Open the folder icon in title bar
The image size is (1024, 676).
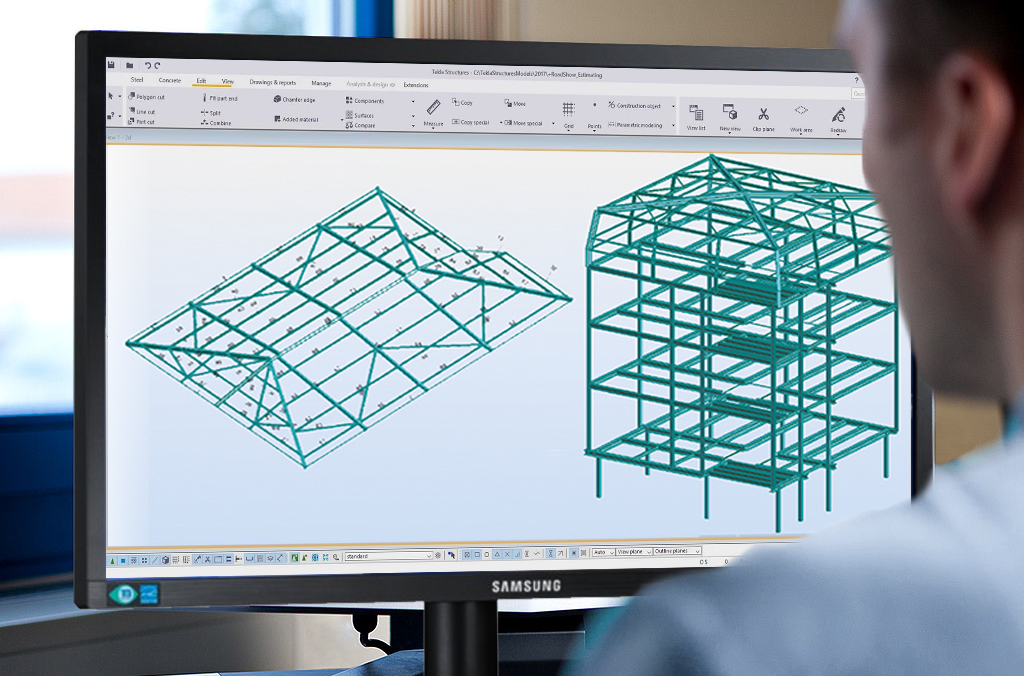coord(129,66)
